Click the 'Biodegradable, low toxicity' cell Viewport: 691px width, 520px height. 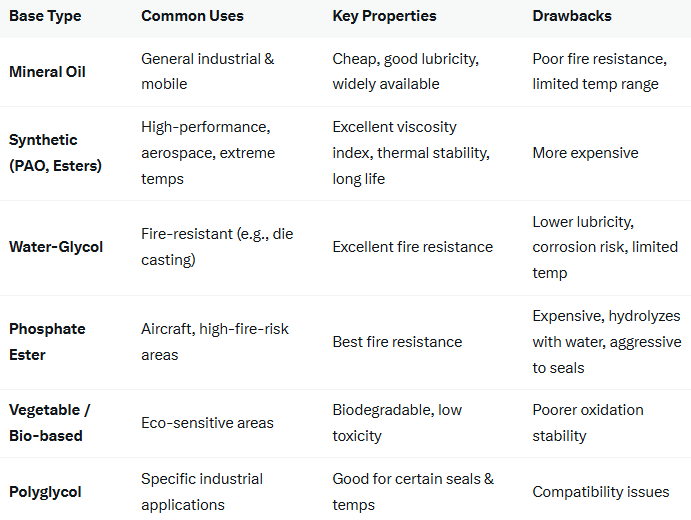tap(397, 423)
